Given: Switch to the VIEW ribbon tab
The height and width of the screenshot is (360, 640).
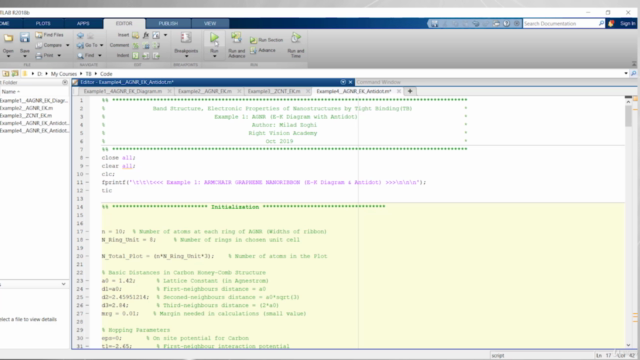Looking at the screenshot, I should [210, 24].
